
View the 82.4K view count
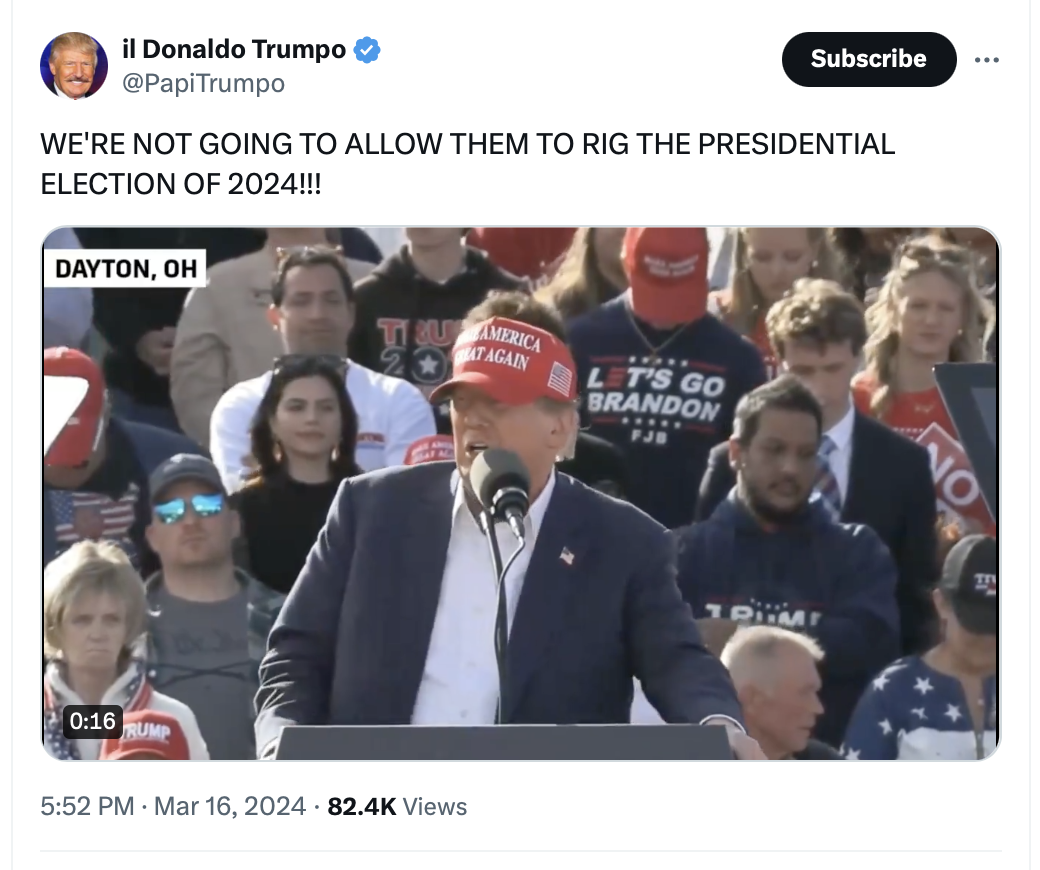tap(362, 806)
